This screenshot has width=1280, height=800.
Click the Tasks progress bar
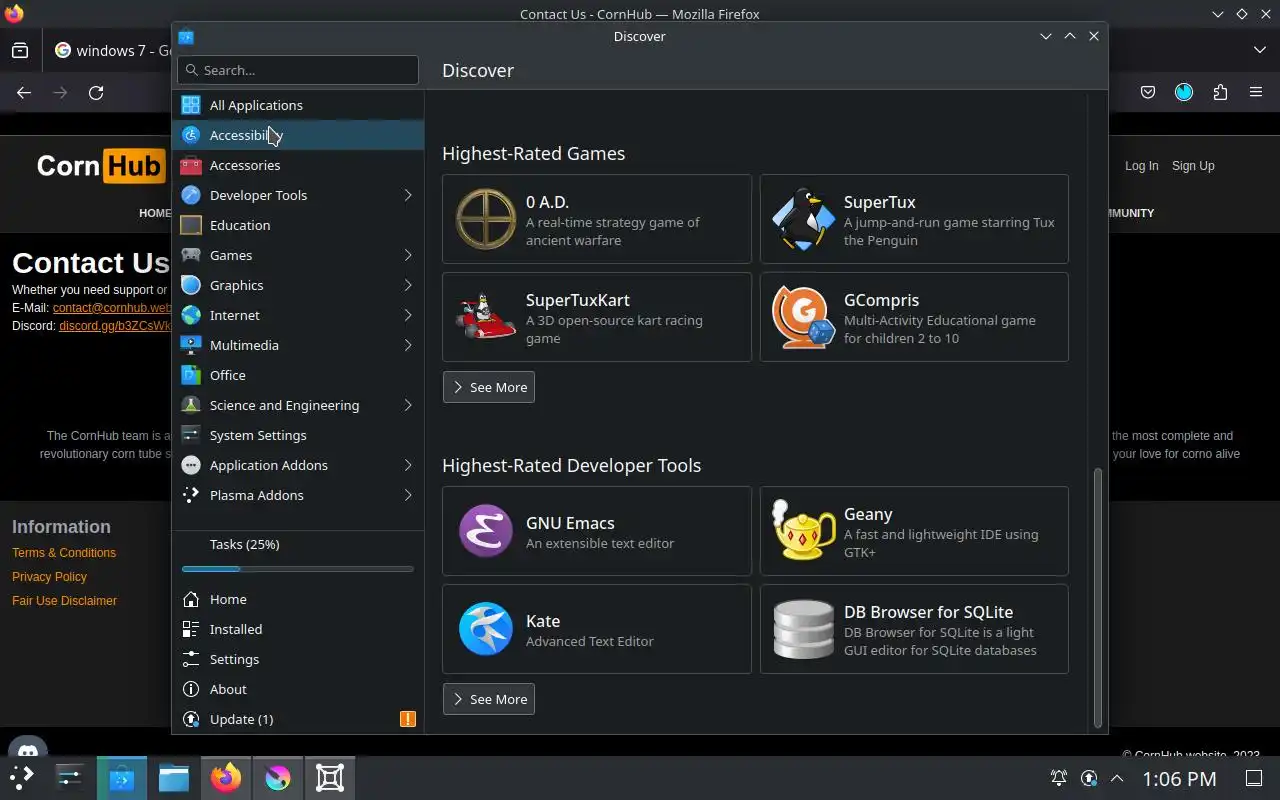coord(298,569)
